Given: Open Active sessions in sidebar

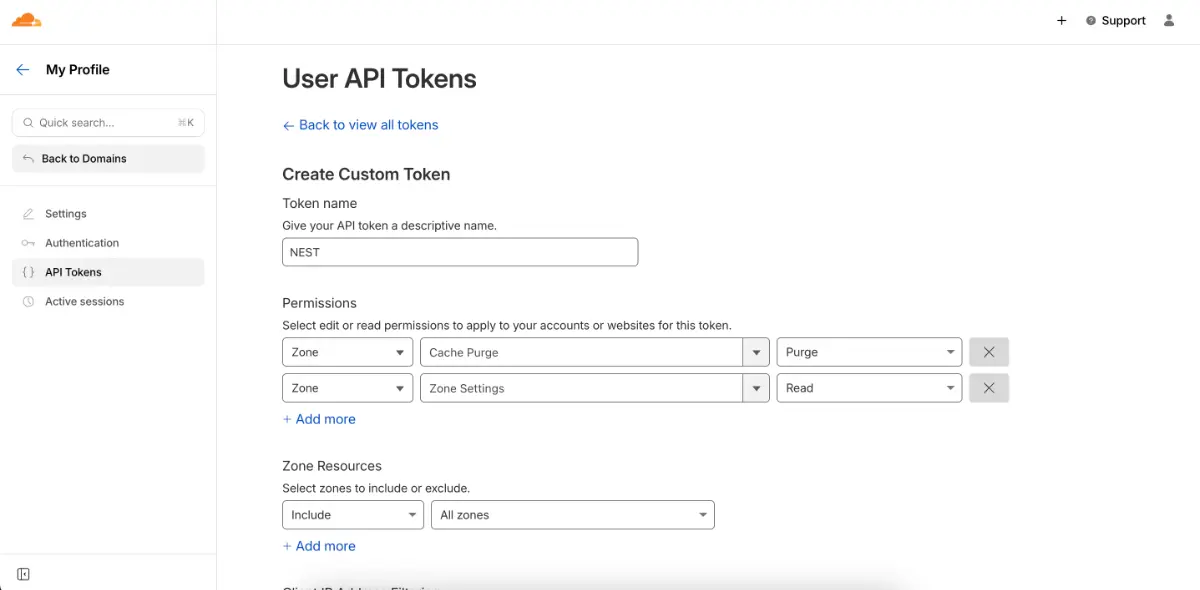Looking at the screenshot, I should point(84,301).
